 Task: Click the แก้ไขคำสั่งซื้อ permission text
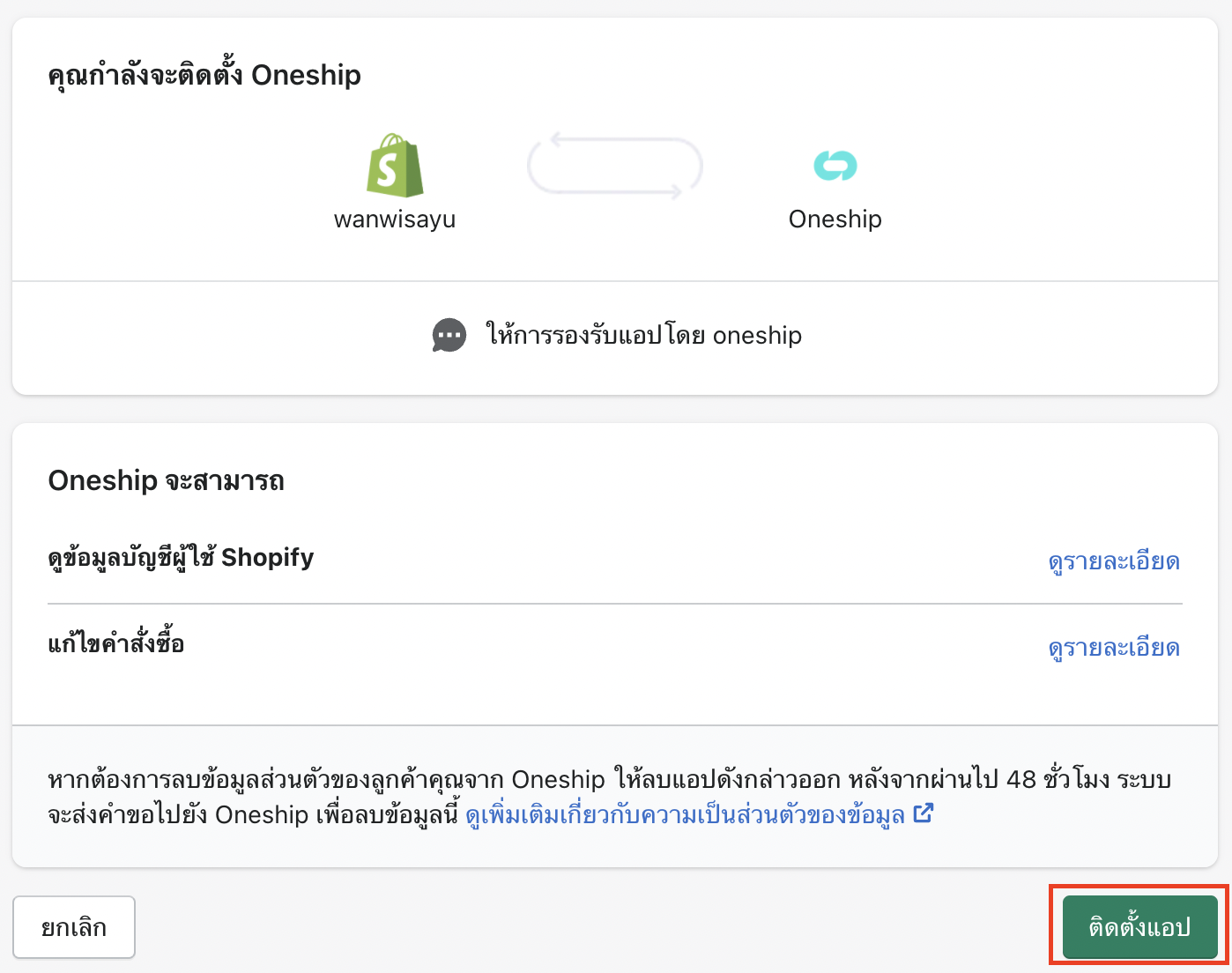[116, 644]
